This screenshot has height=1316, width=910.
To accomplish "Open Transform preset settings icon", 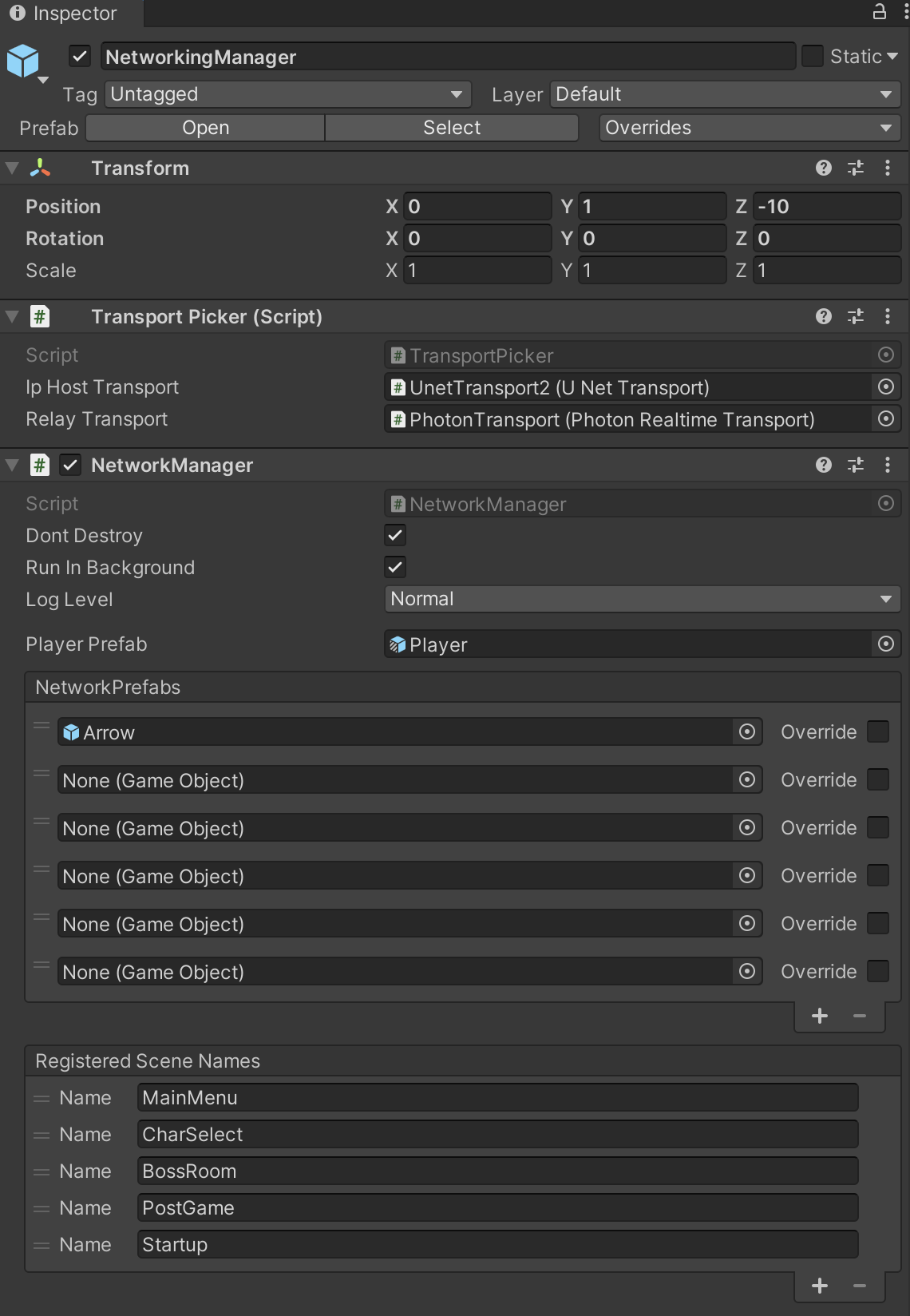I will pos(856,168).
